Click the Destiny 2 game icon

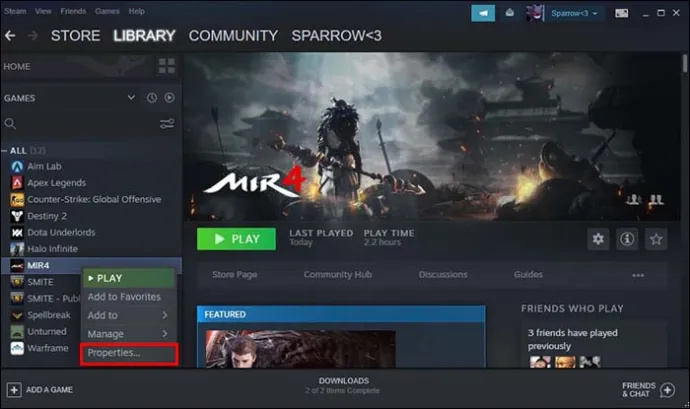(17, 216)
